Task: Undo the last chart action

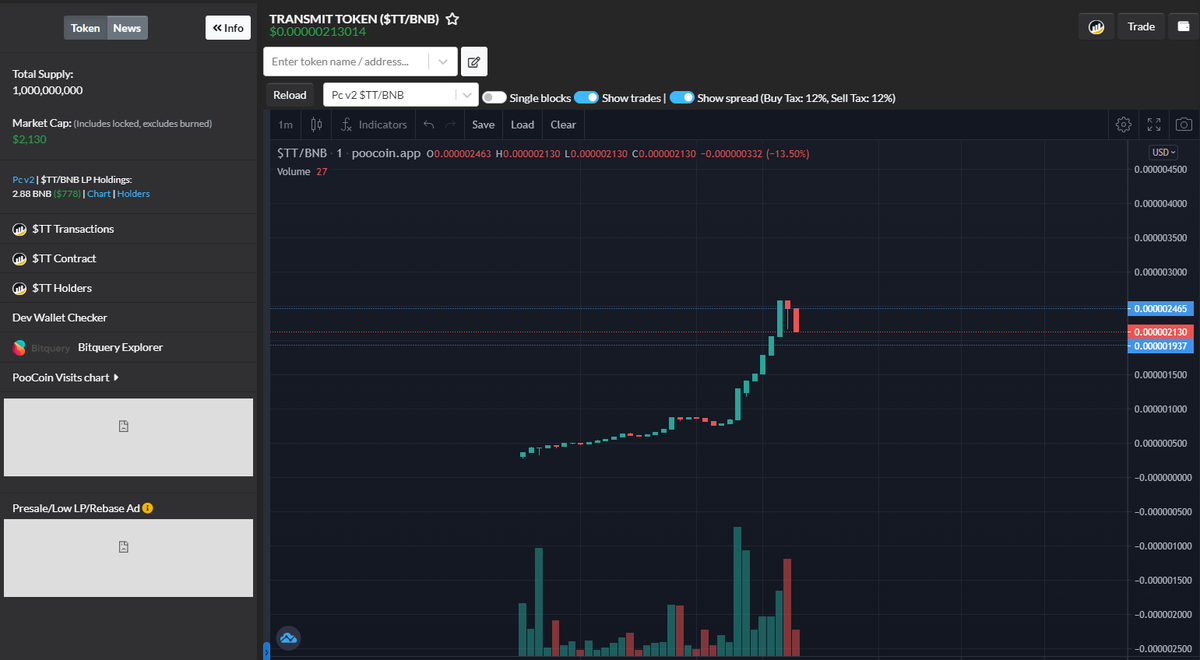Action: [x=429, y=125]
